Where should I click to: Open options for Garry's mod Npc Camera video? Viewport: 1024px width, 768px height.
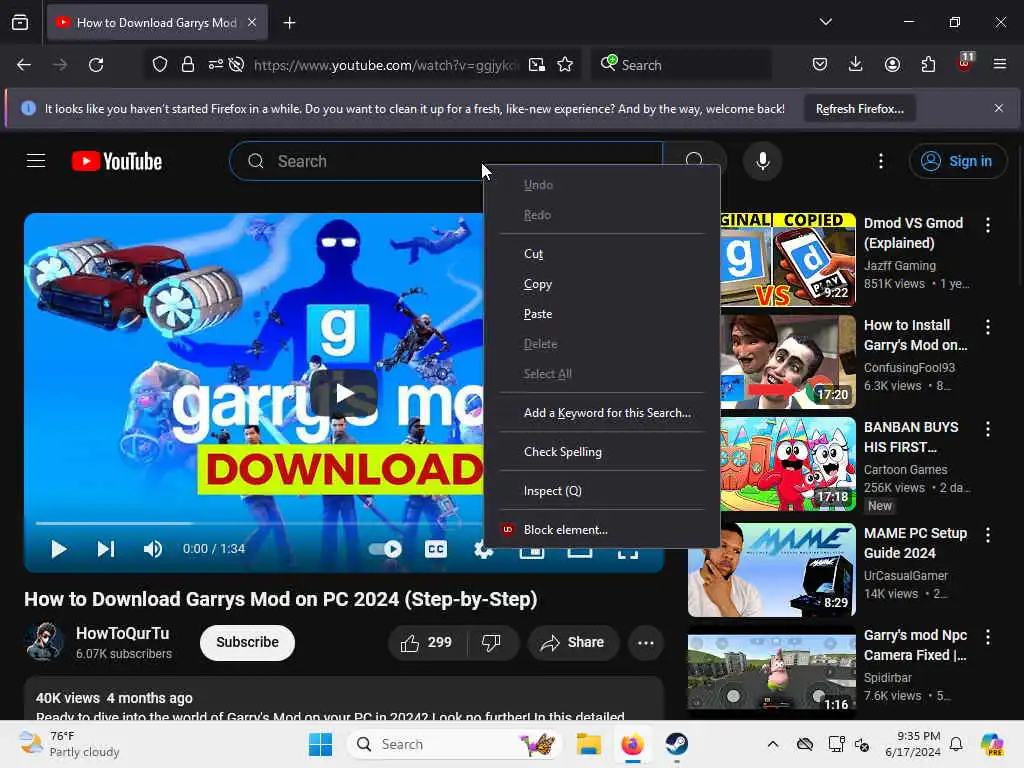987,637
